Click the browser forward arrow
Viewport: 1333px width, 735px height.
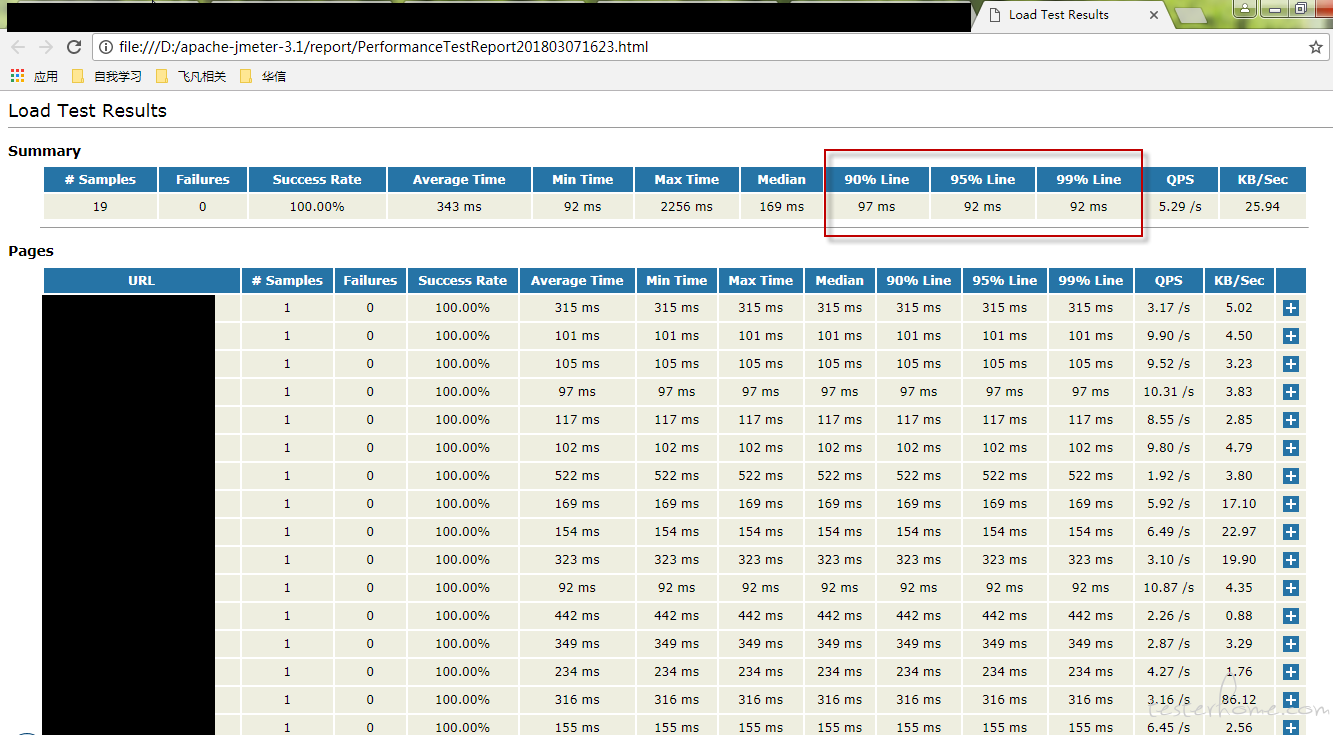click(46, 47)
